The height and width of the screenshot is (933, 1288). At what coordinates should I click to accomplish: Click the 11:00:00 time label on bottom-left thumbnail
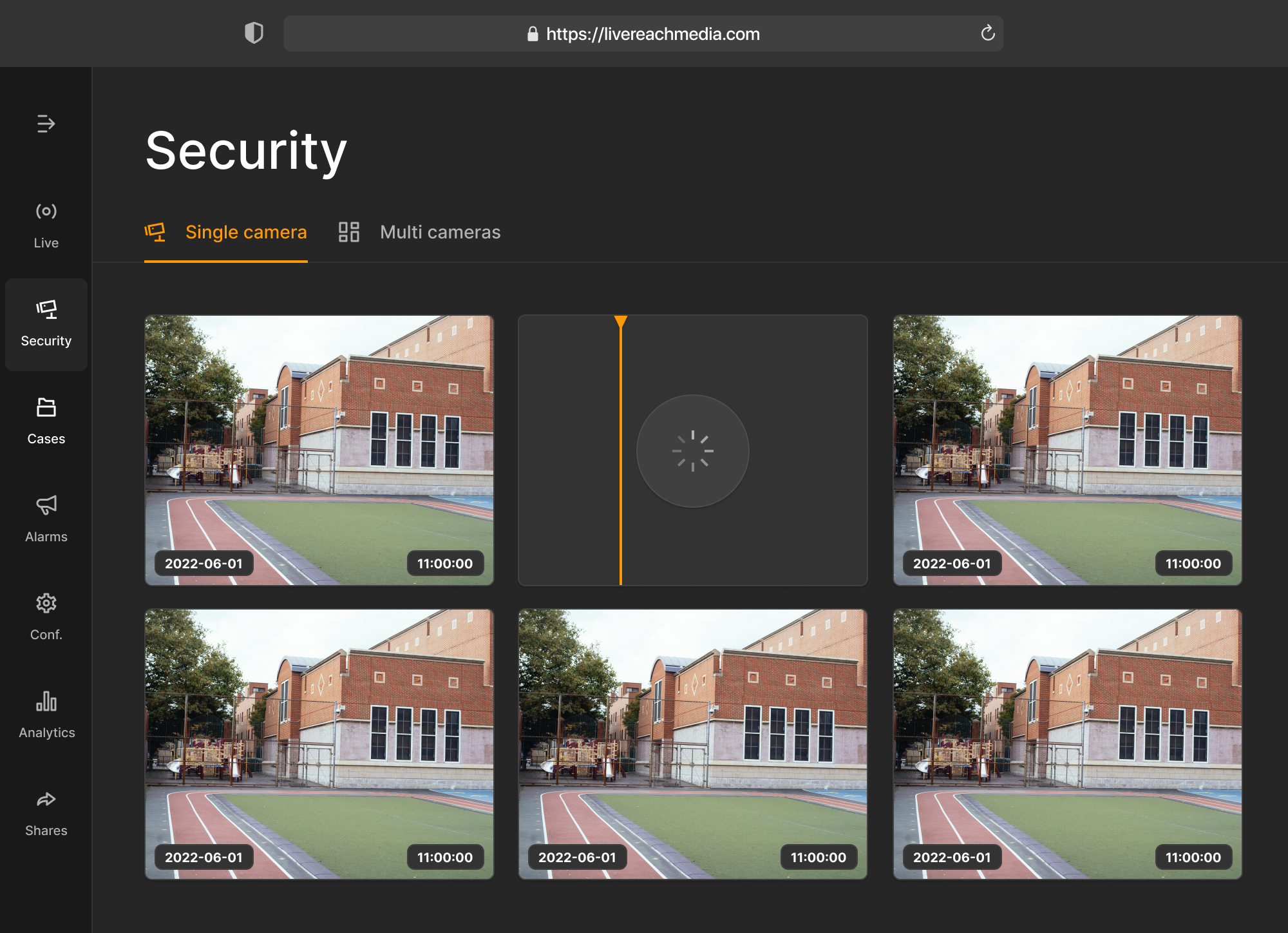tap(445, 857)
